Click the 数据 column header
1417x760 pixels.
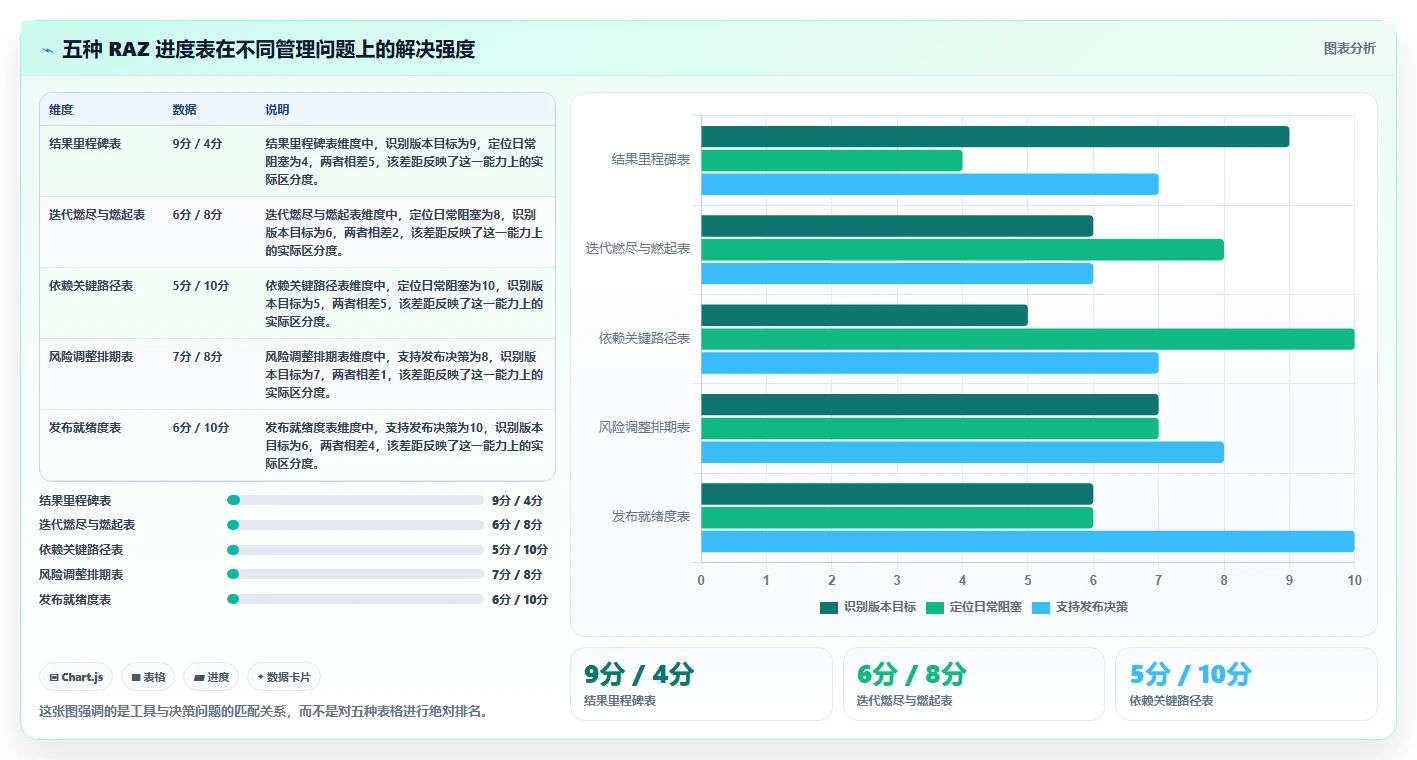[x=184, y=109]
